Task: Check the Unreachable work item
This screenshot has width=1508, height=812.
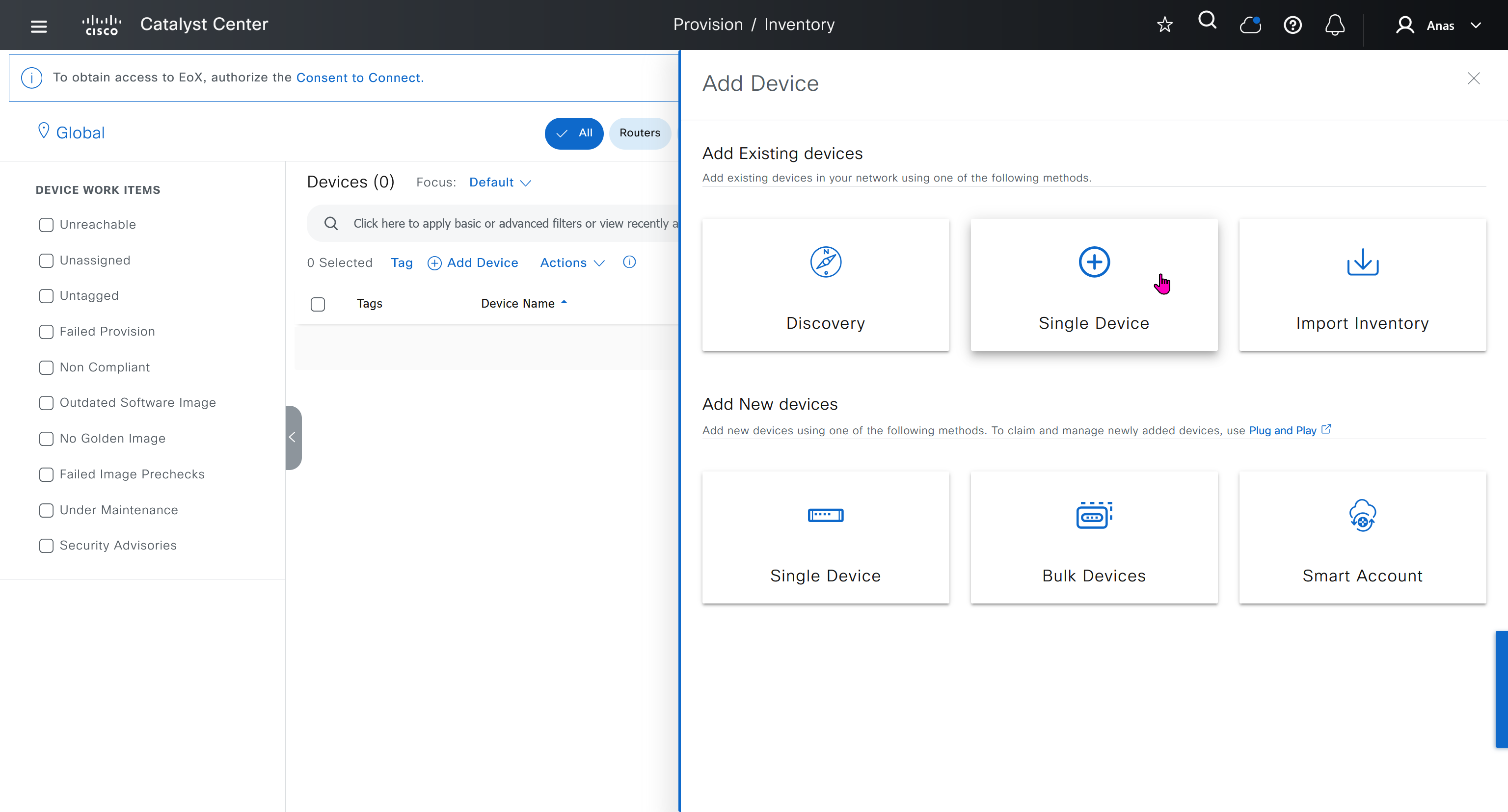Action: point(46,225)
